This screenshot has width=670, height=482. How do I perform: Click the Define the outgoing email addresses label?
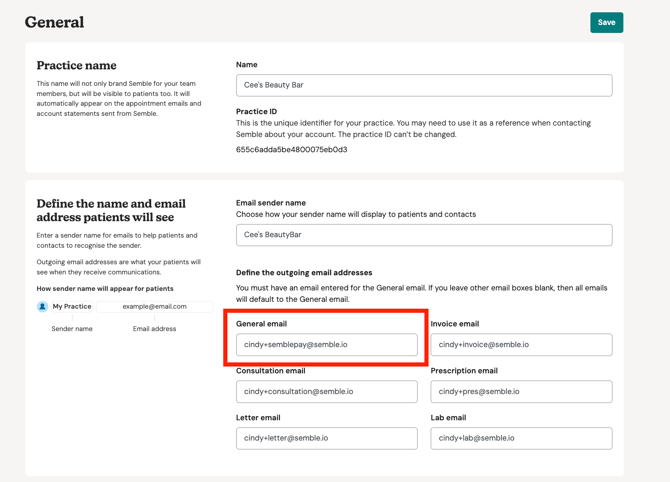click(304, 273)
